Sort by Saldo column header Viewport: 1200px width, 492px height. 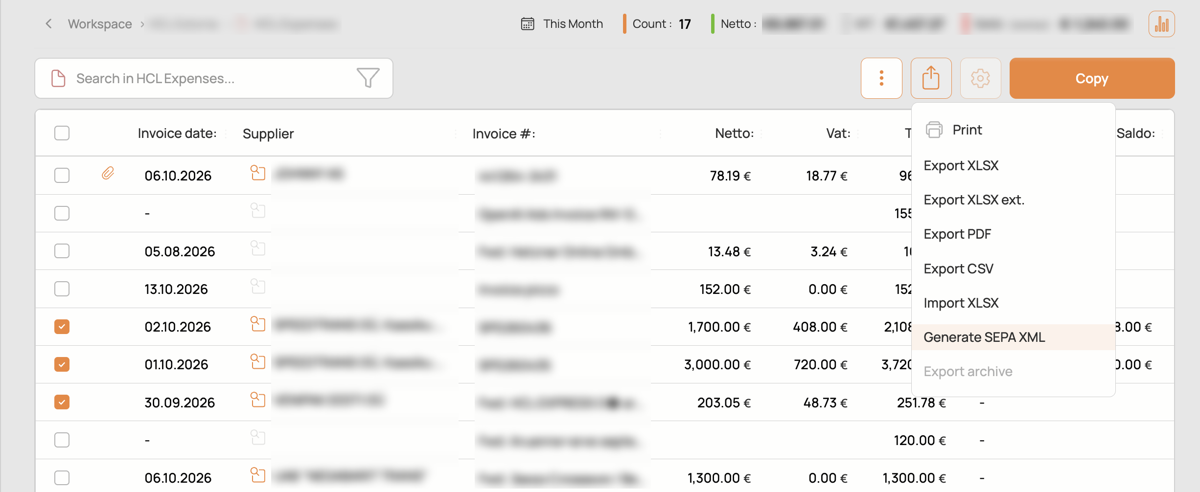pos(1136,133)
